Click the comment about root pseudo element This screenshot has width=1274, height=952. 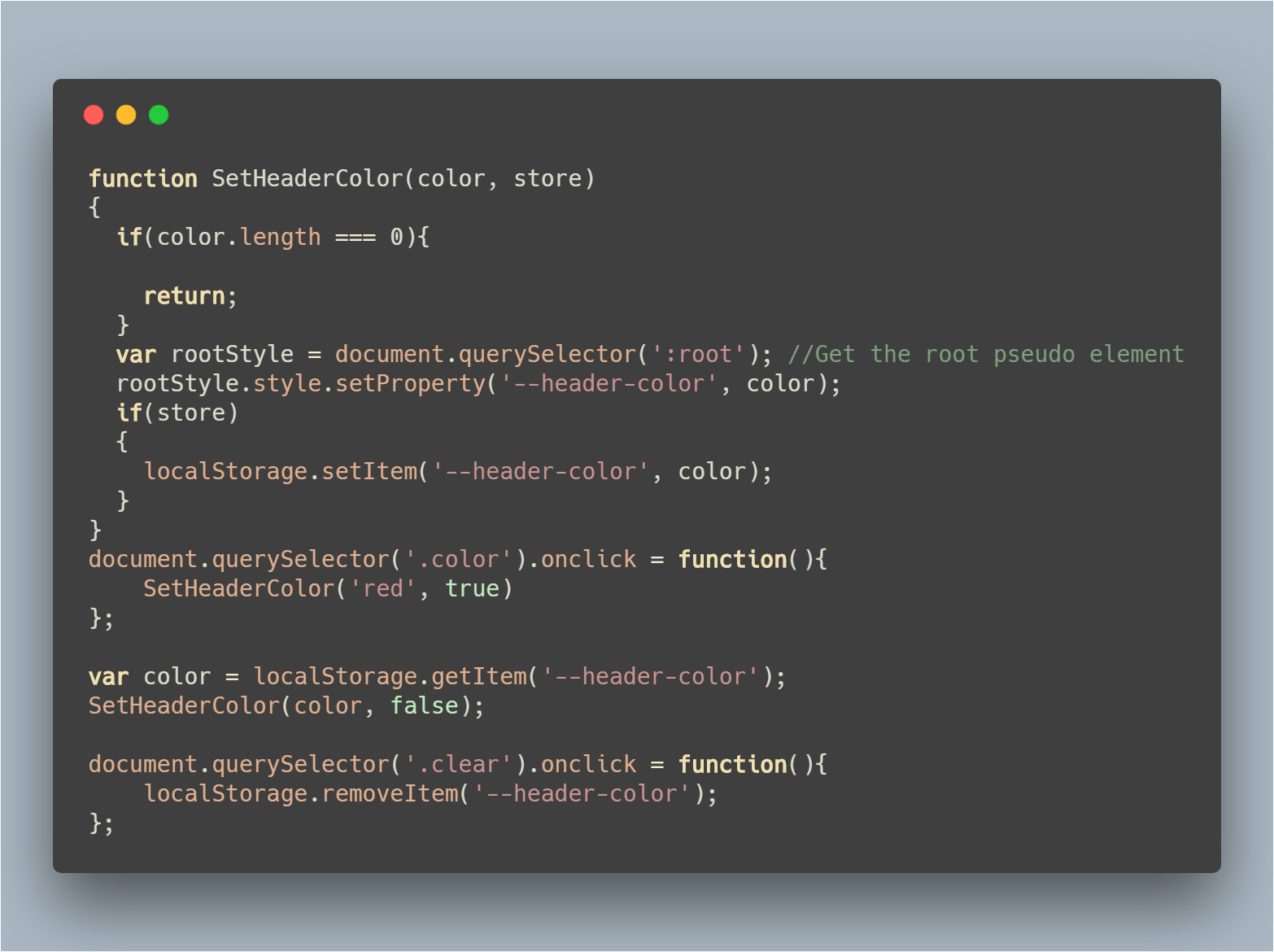tap(986, 354)
